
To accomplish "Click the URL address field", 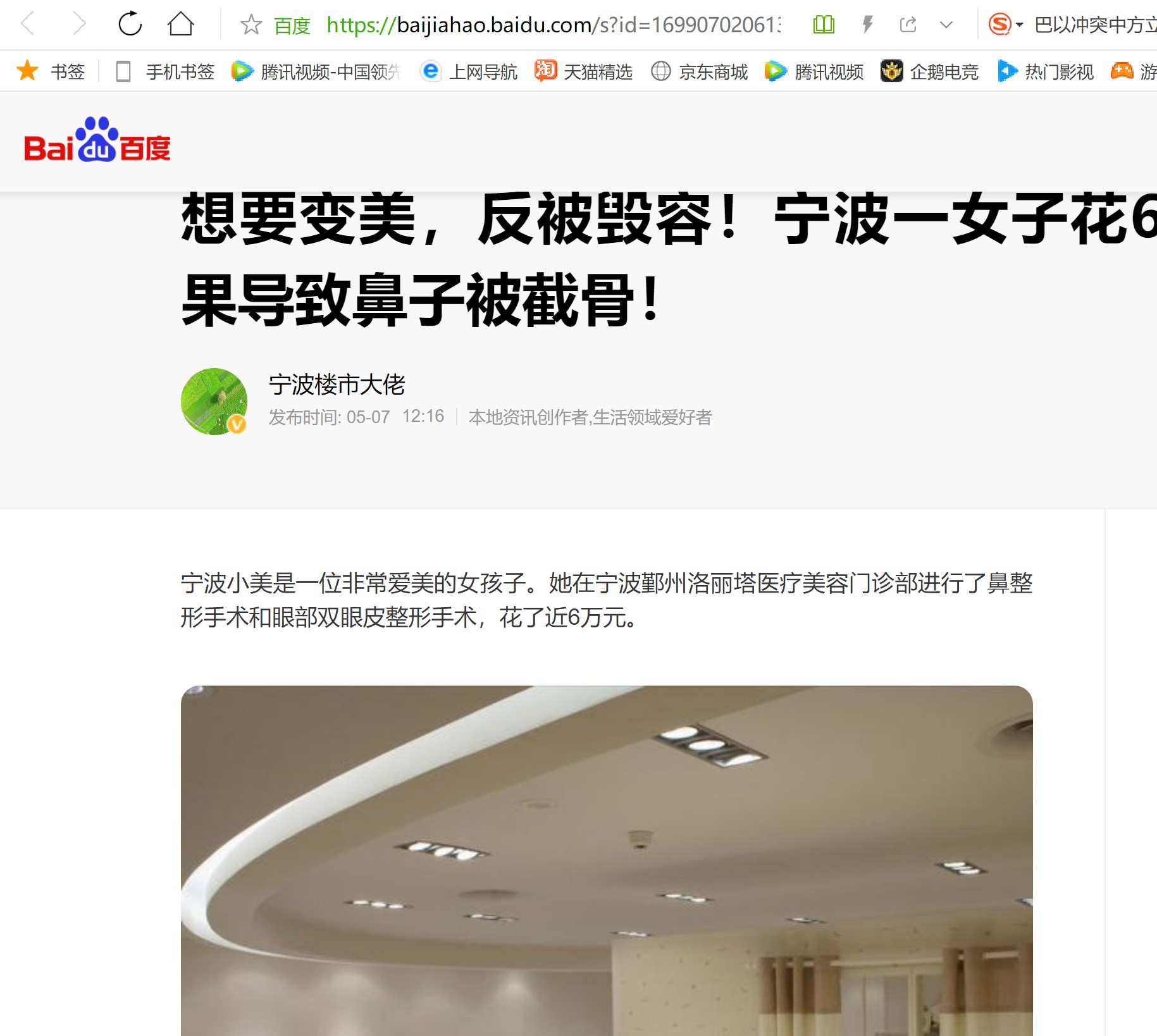I will (x=554, y=25).
